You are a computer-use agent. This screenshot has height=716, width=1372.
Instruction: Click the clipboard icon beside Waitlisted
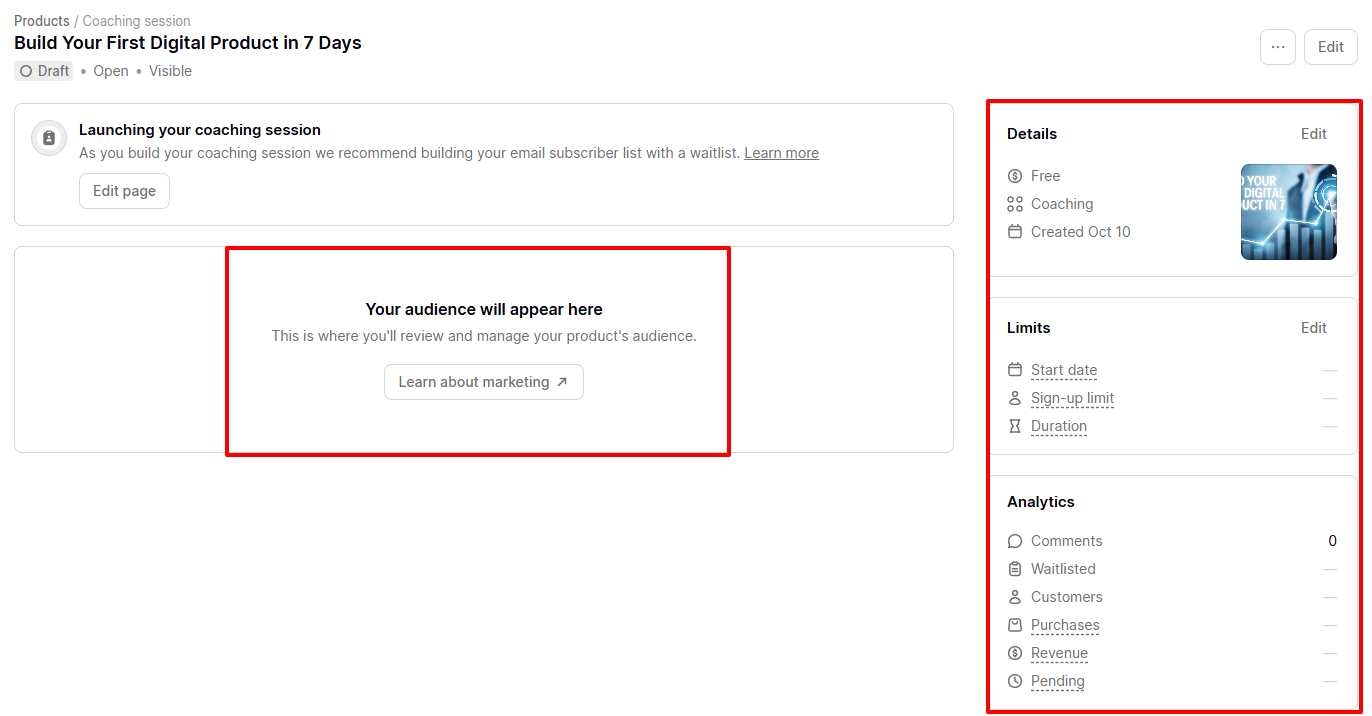click(1015, 569)
